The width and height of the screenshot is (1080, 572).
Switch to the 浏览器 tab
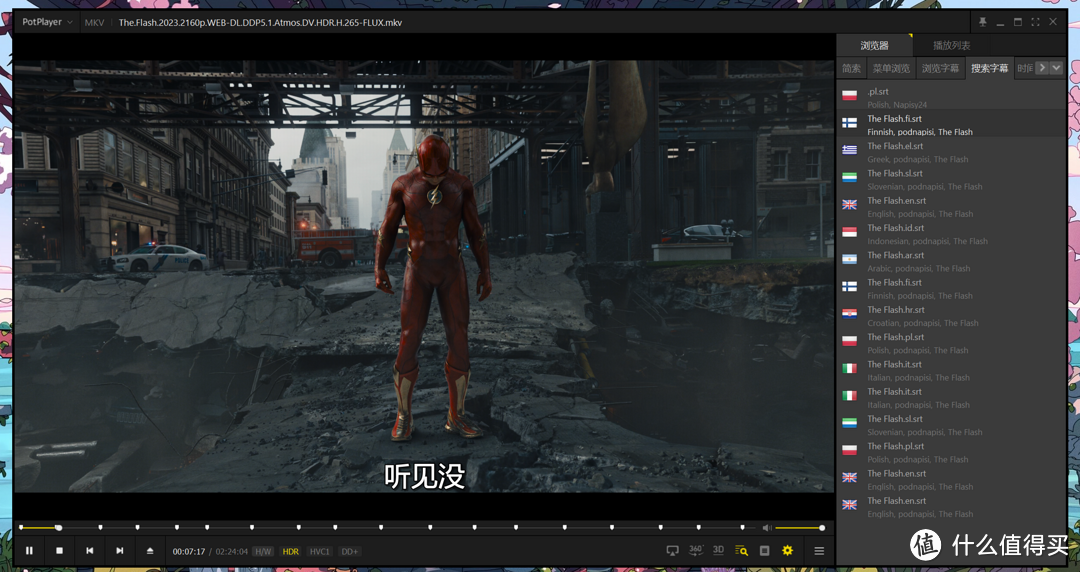point(874,45)
